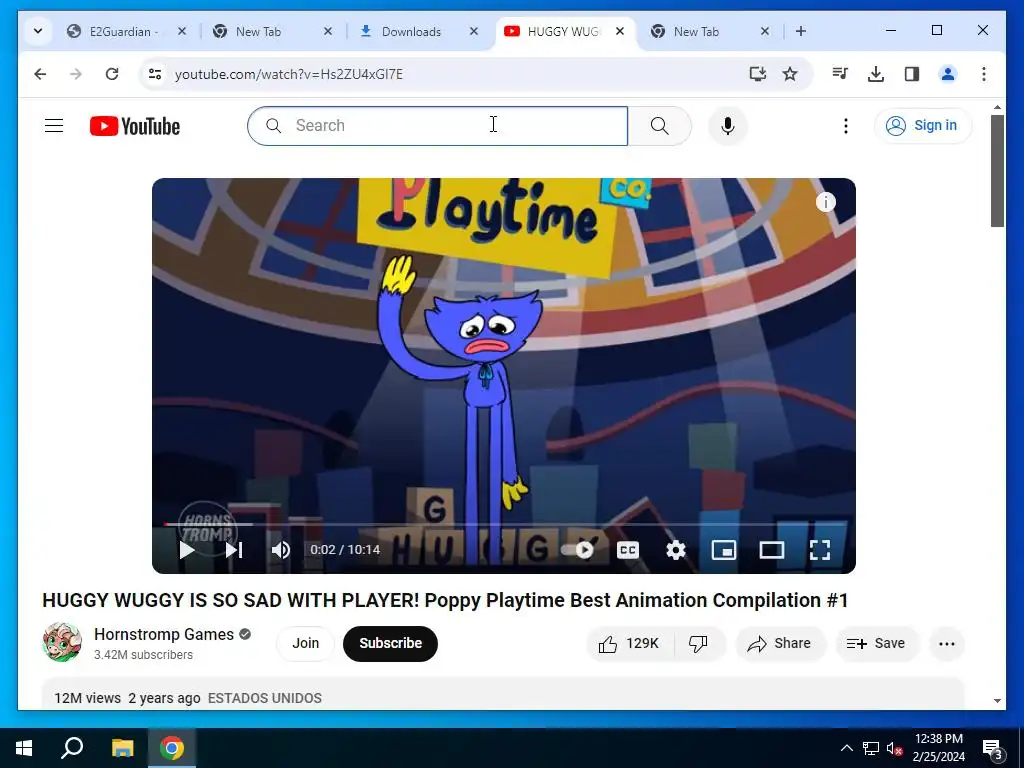Seek along the video progress bar

click(x=504, y=524)
